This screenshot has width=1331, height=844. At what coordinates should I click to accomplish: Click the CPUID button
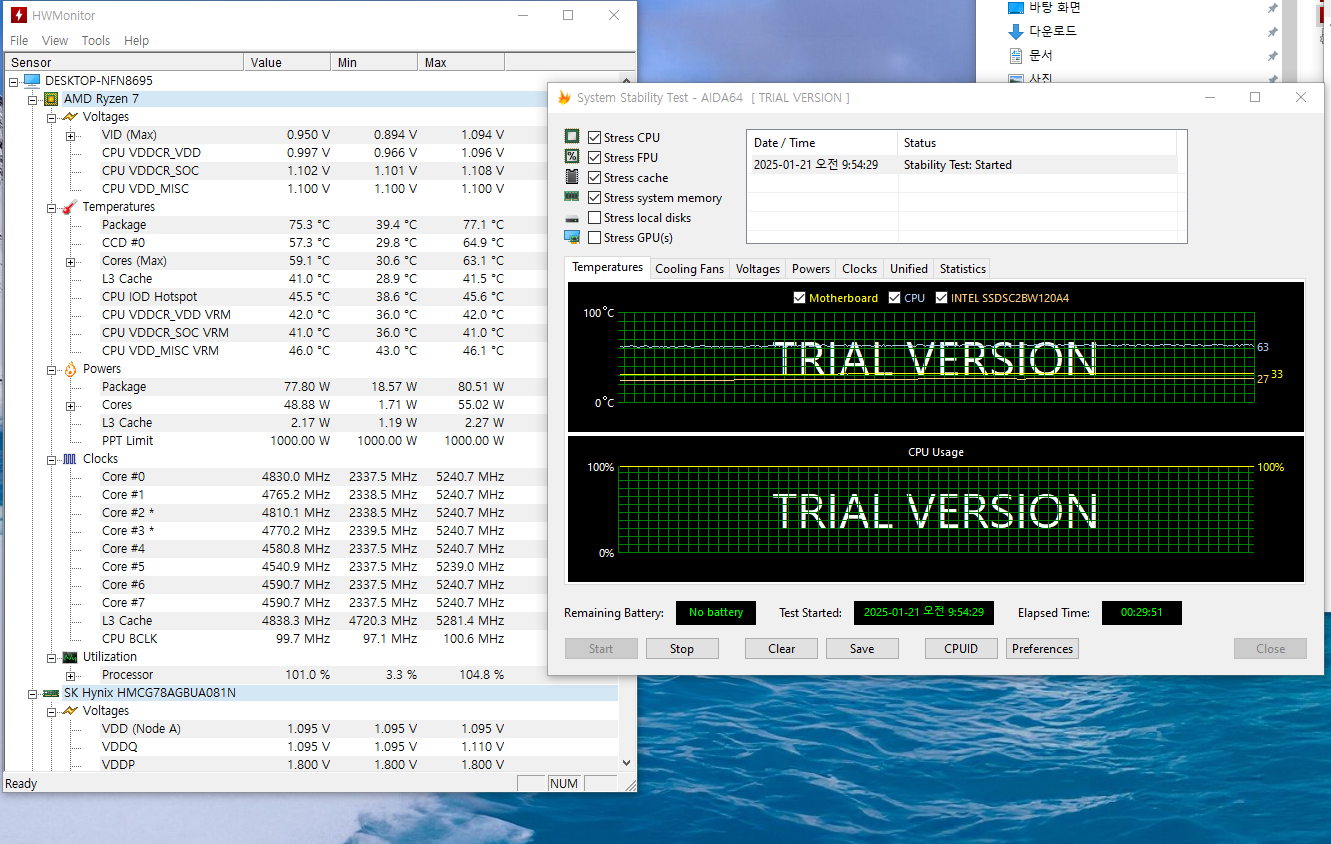tap(961, 649)
